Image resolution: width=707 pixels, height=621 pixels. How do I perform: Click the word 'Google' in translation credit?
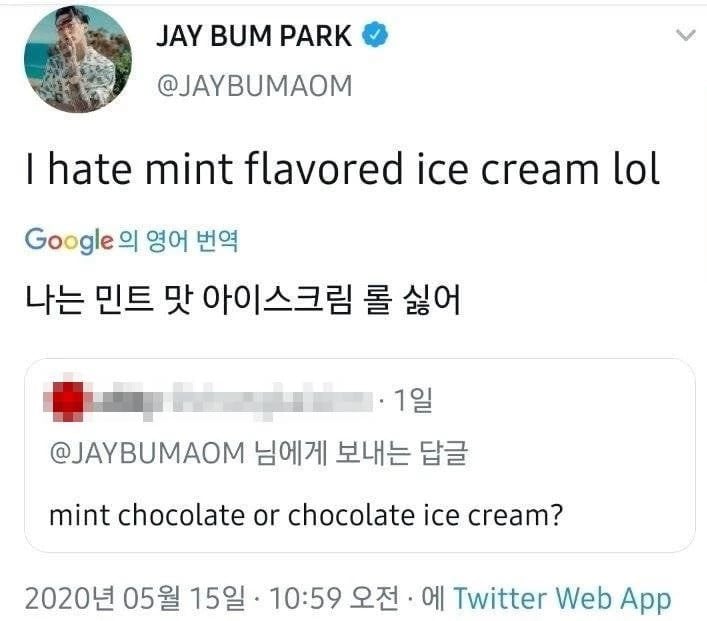[x=69, y=240]
